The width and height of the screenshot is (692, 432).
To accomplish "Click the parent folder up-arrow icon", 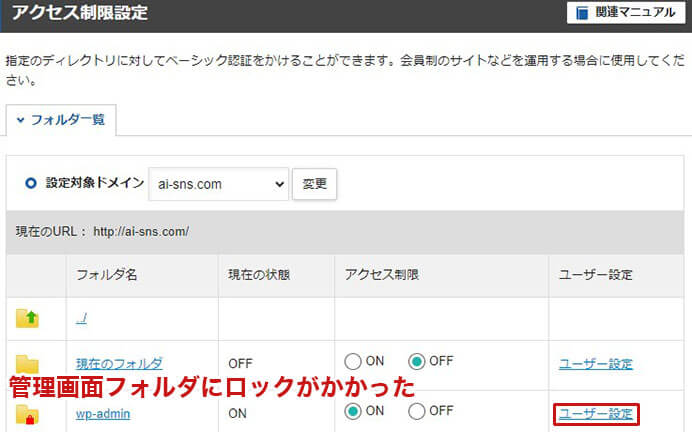I will point(27,318).
